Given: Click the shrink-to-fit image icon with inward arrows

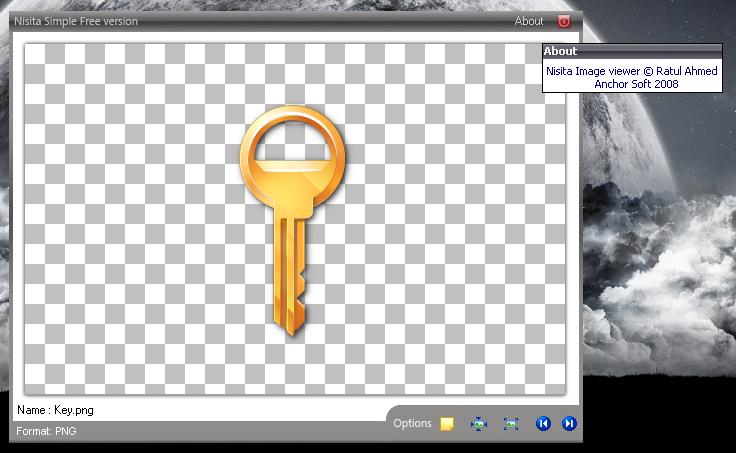Looking at the screenshot, I should tap(479, 424).
